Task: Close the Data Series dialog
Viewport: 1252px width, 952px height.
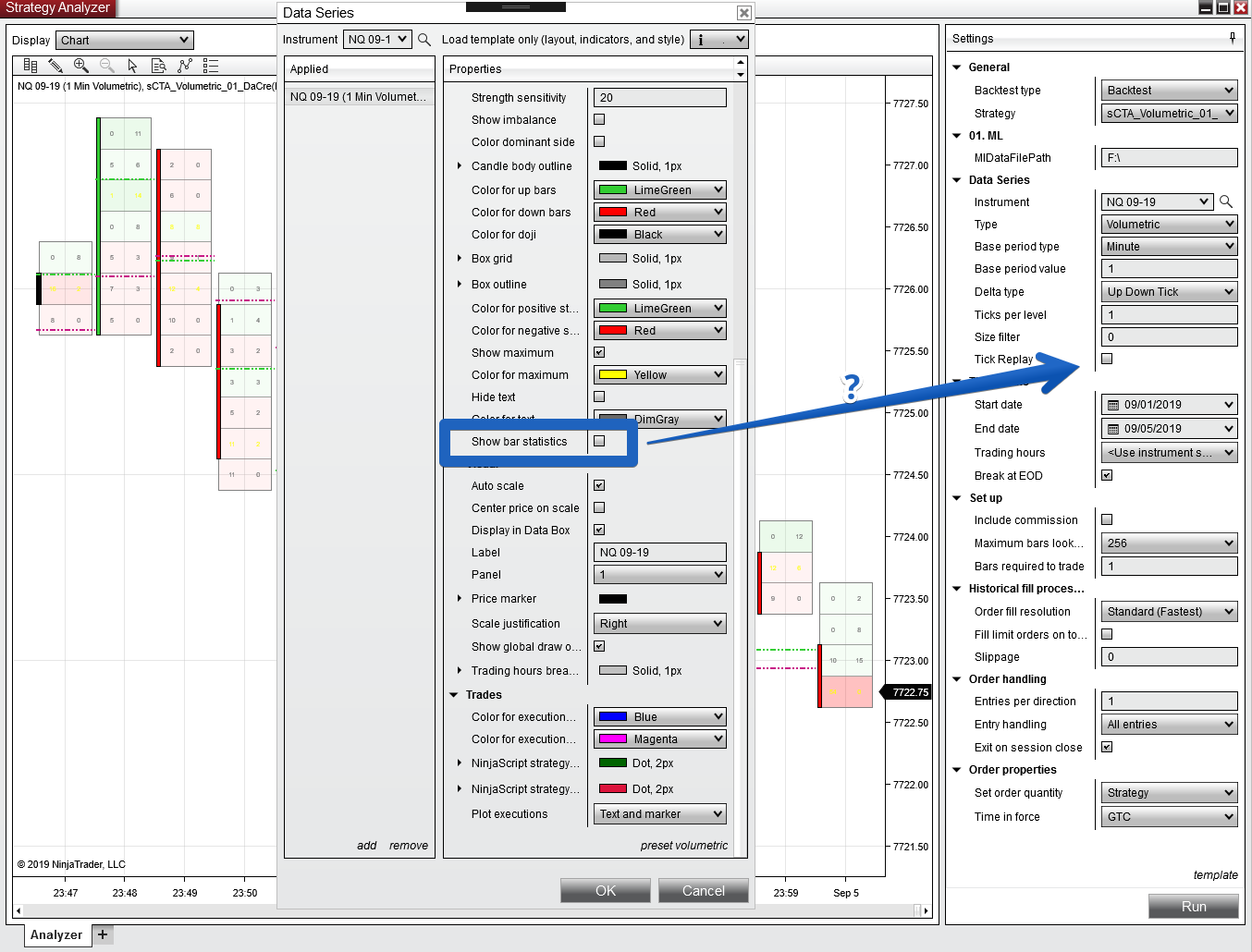Action: click(x=743, y=13)
